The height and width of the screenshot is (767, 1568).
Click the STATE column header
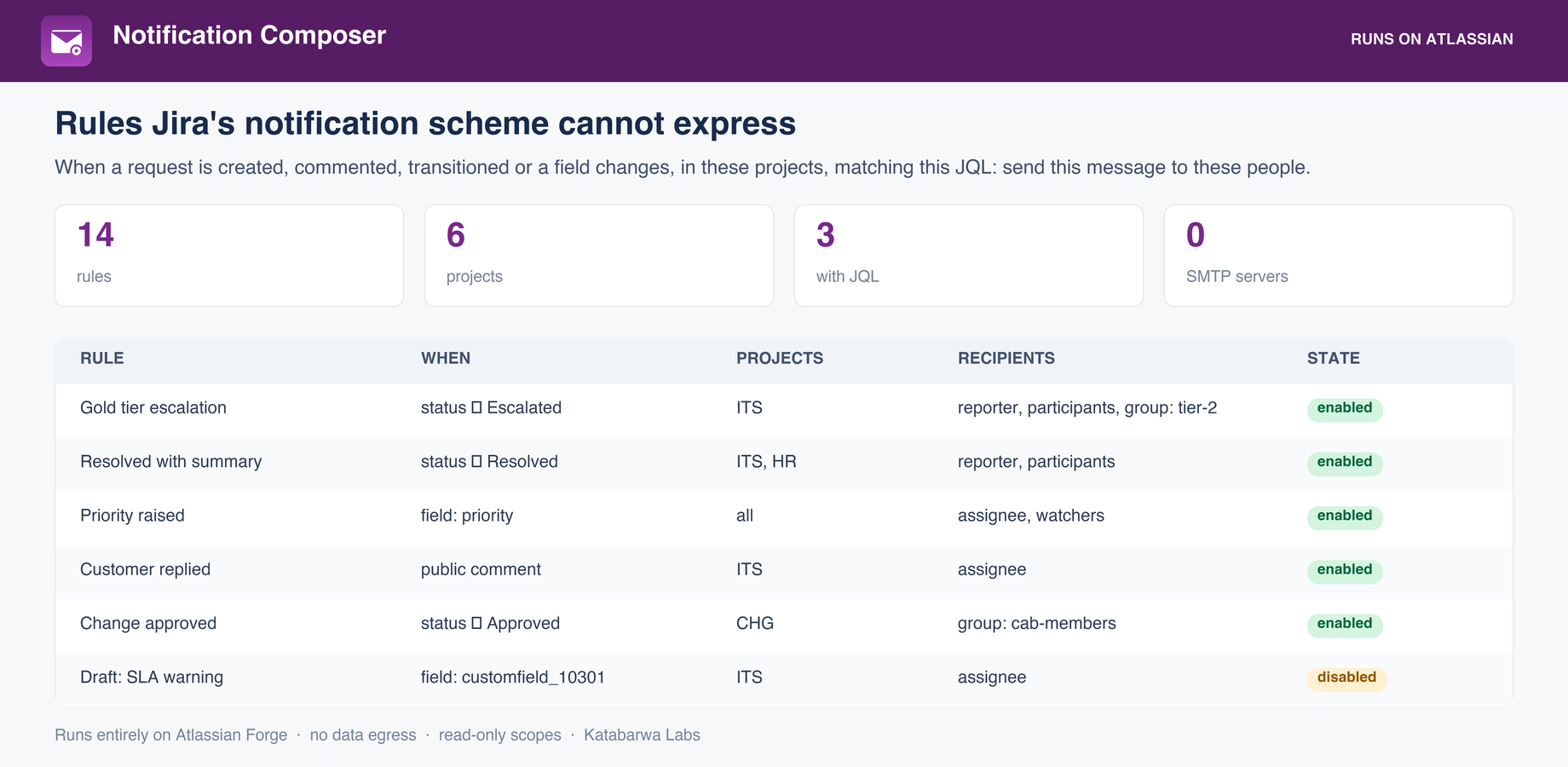1334,359
